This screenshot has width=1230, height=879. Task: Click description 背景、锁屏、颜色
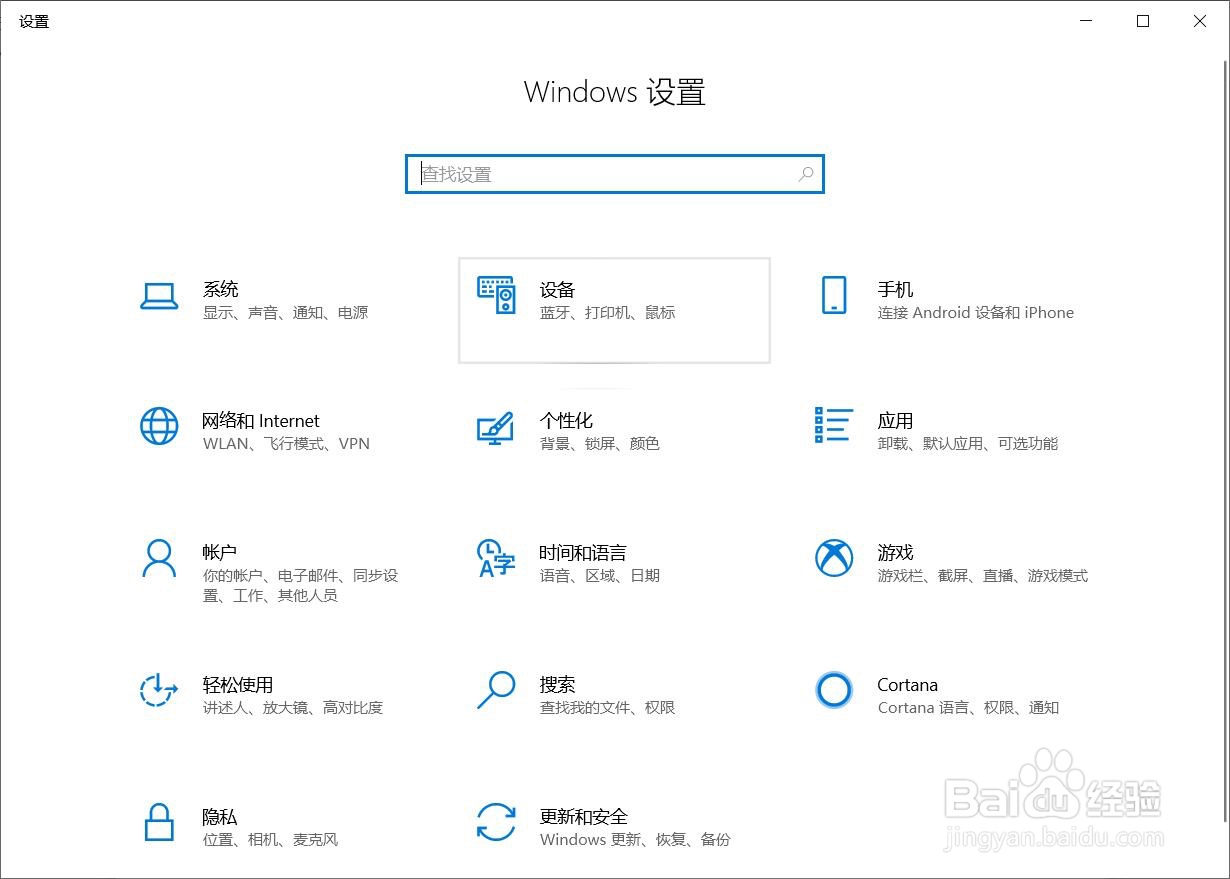[x=600, y=444]
